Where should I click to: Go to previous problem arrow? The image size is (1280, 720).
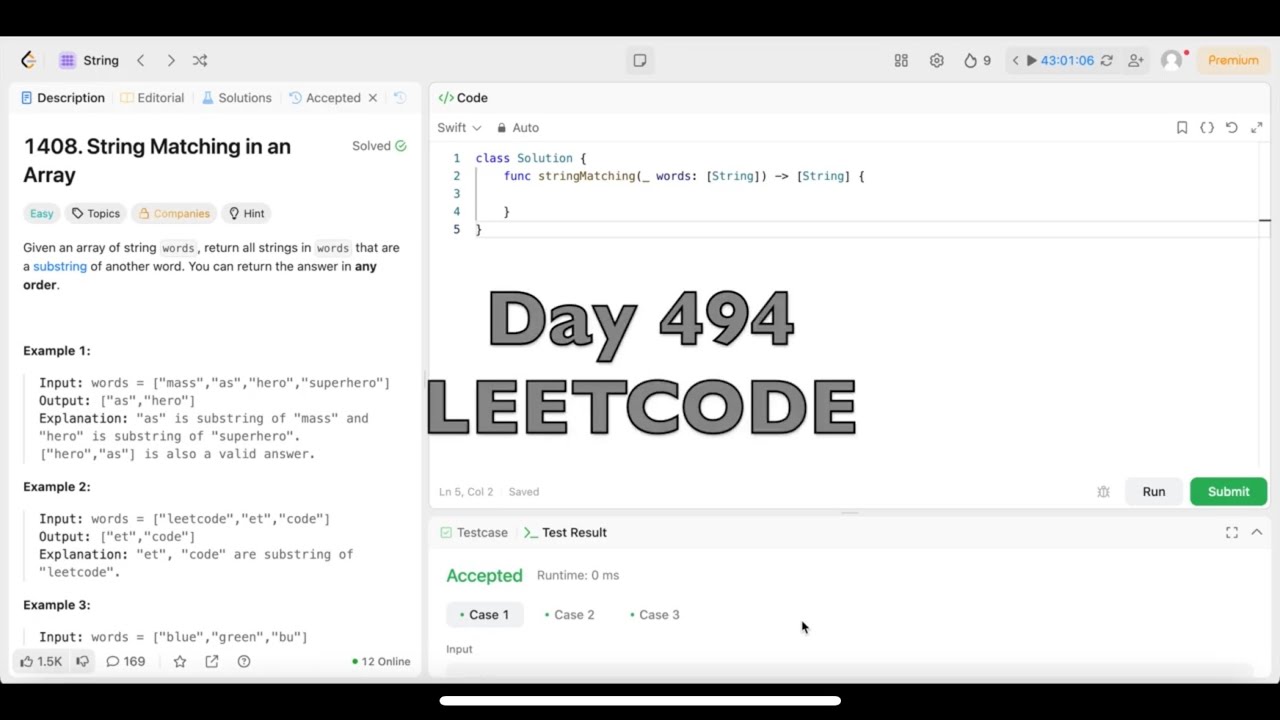(140, 60)
